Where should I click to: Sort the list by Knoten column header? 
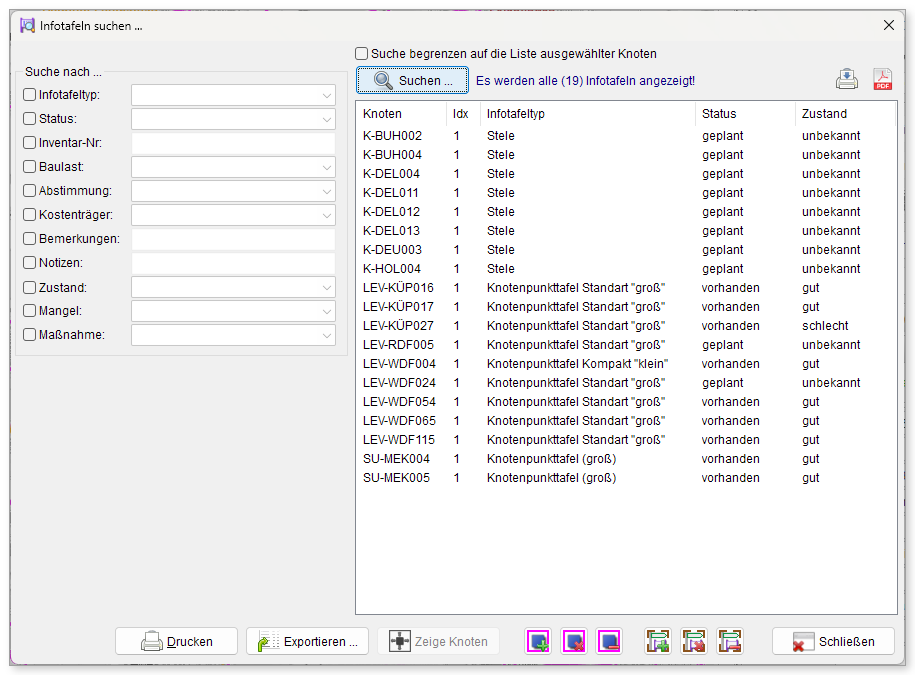401,114
